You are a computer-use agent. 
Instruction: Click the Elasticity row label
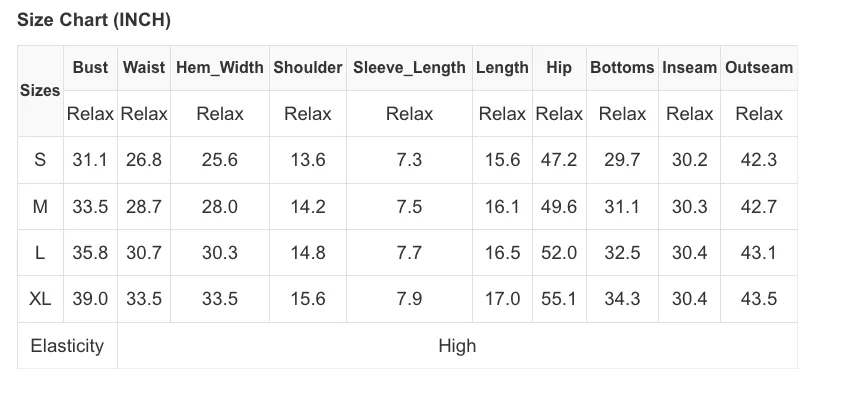click(67, 346)
